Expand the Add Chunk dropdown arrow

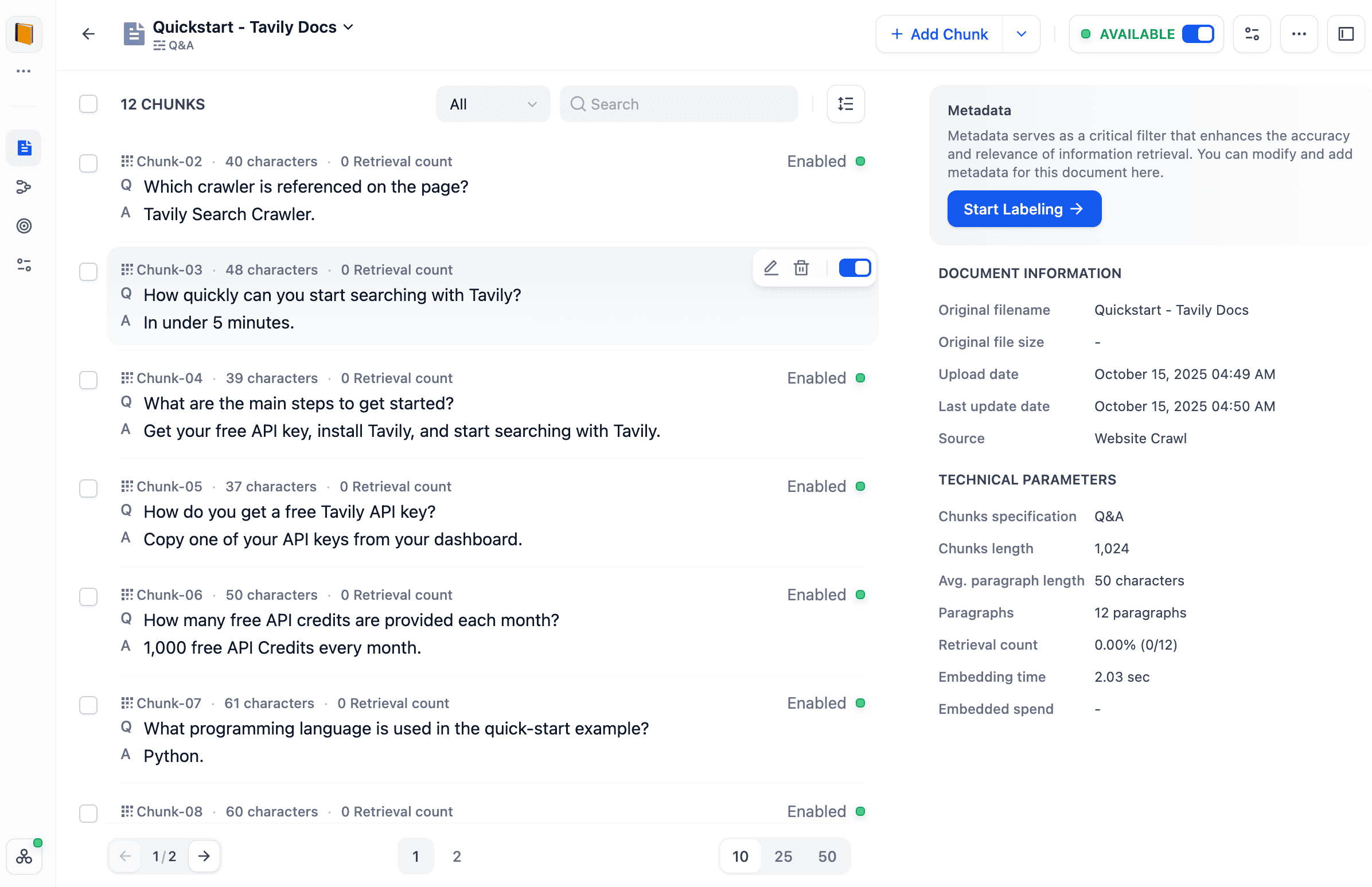pyautogui.click(x=1020, y=34)
